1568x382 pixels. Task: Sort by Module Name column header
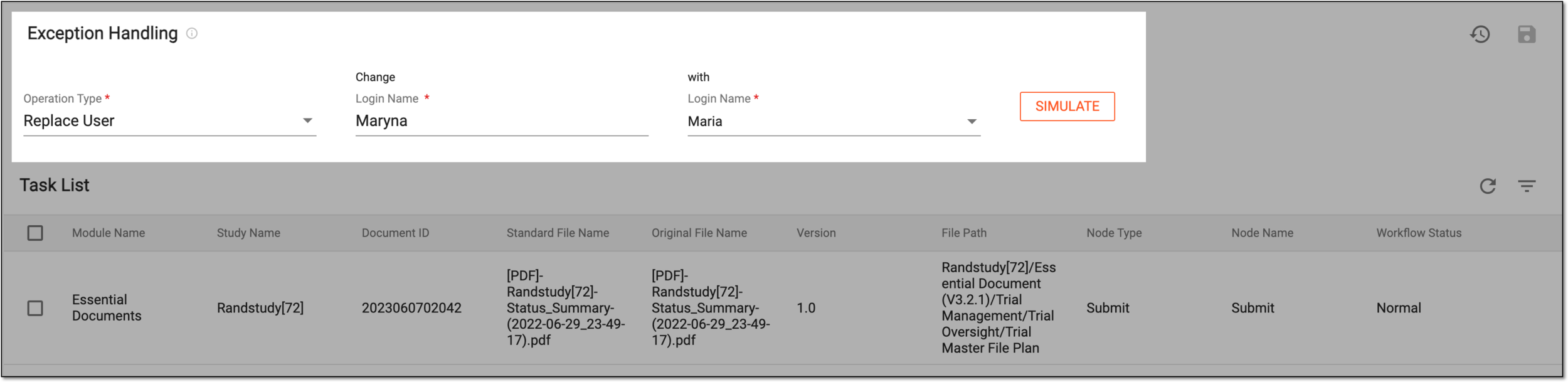coord(109,233)
